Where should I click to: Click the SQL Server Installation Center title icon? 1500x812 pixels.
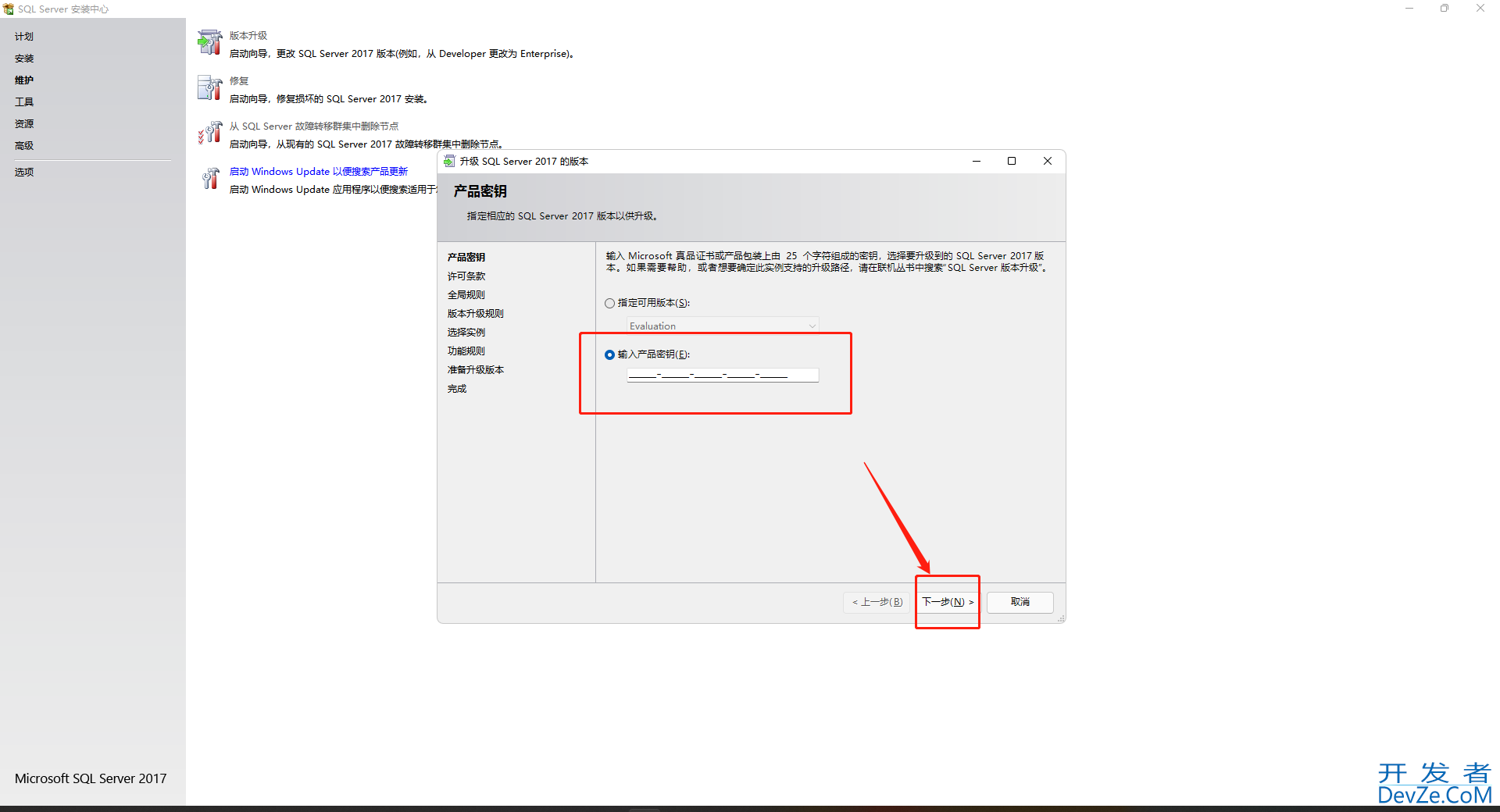click(9, 9)
